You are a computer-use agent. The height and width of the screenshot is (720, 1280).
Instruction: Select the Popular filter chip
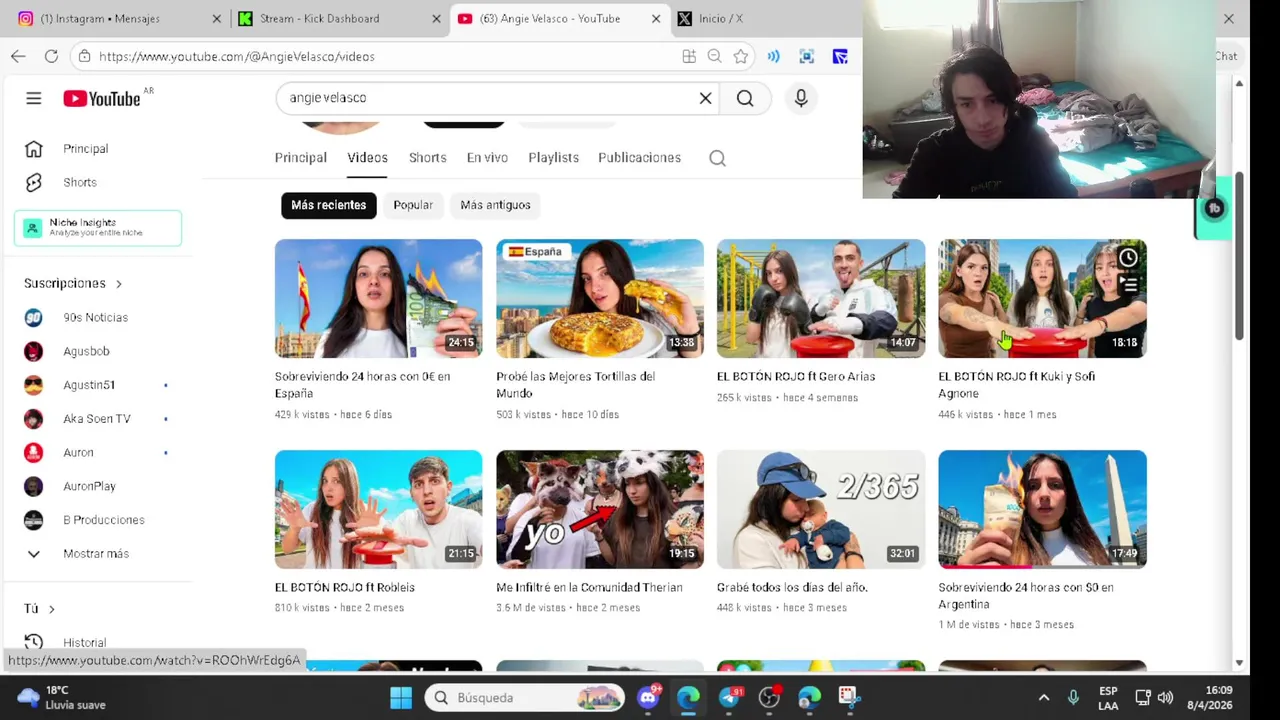coord(413,205)
